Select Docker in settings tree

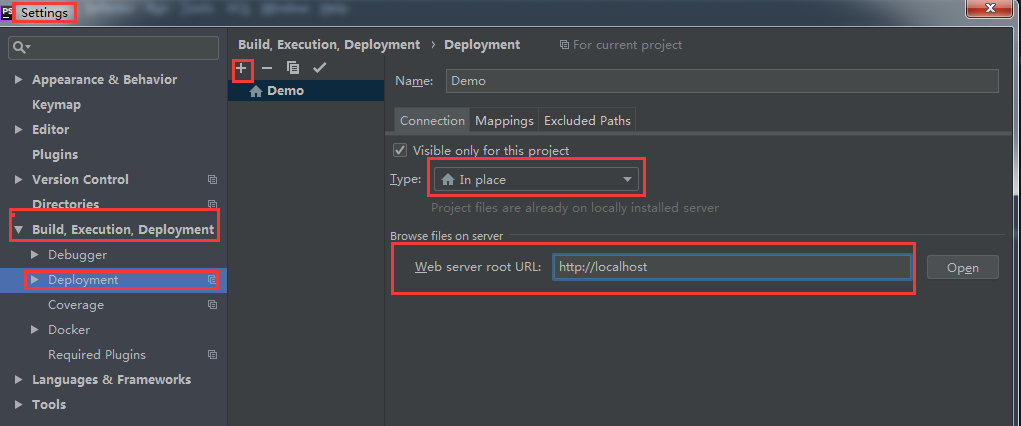click(69, 330)
